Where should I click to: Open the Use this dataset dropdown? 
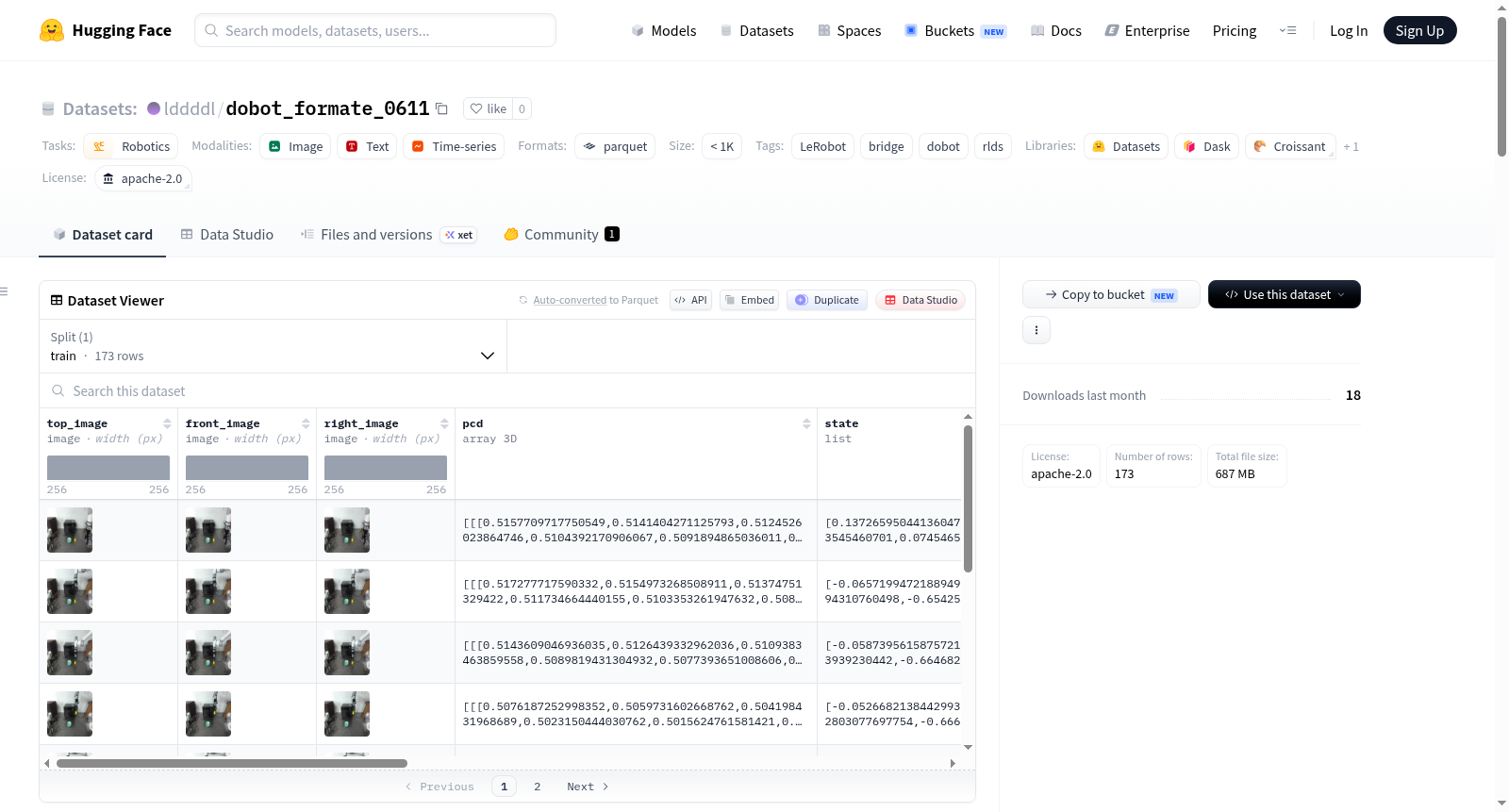1284,294
